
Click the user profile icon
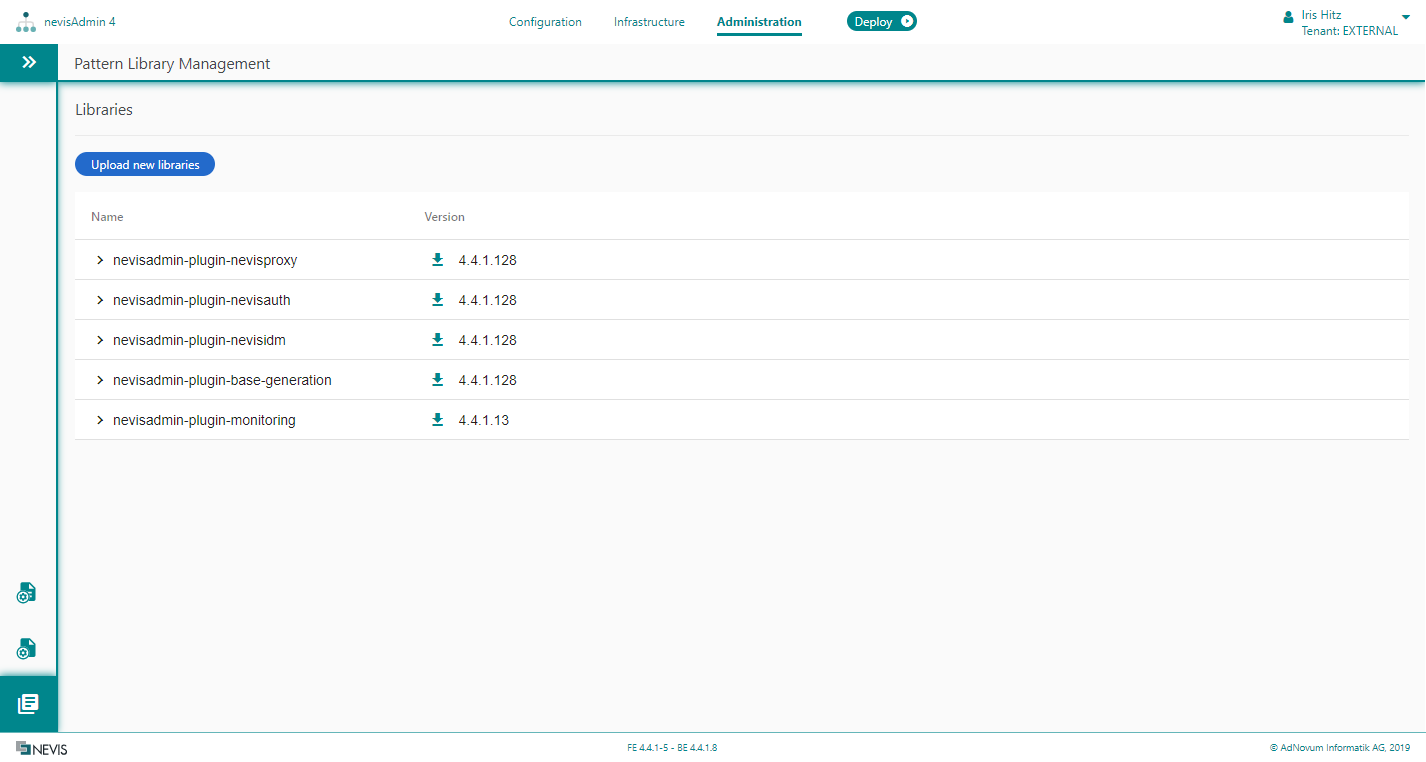pos(1288,17)
